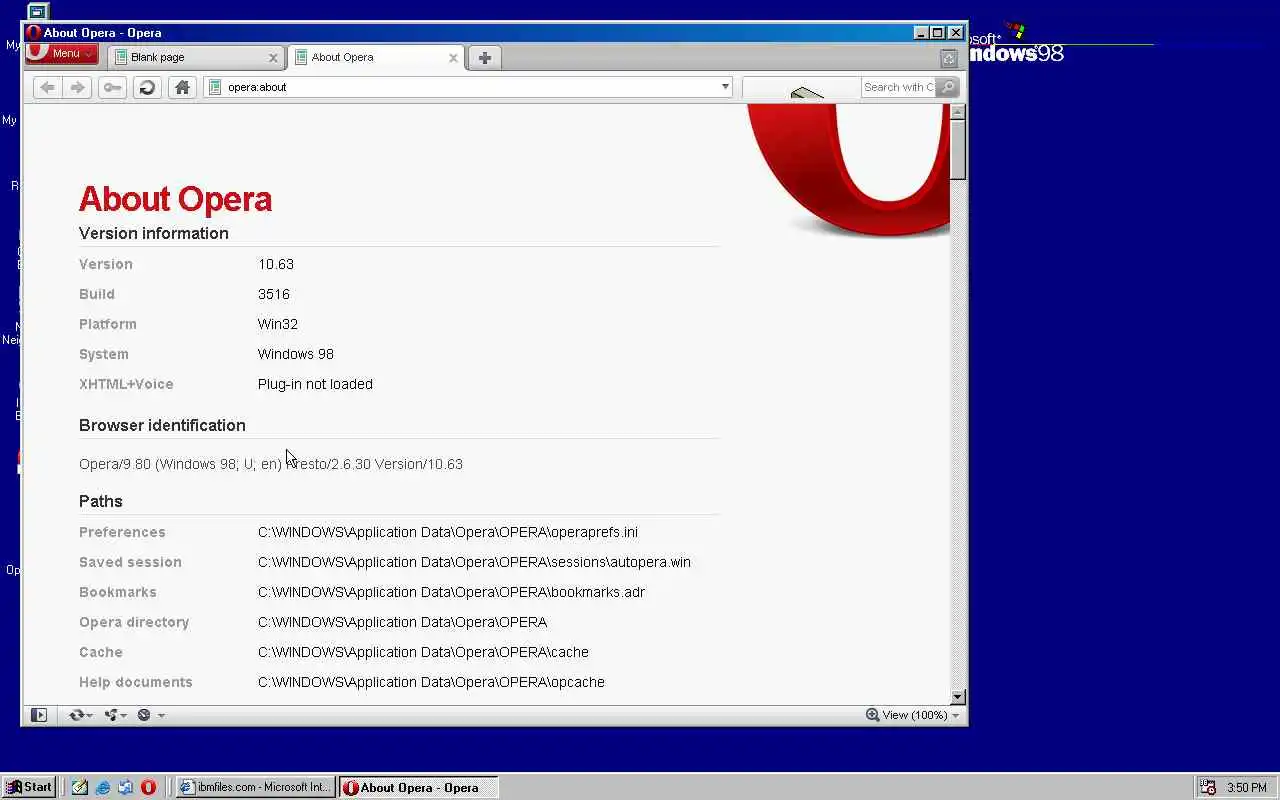Open the Windows Start button
The width and height of the screenshot is (1280, 800).
[29, 787]
